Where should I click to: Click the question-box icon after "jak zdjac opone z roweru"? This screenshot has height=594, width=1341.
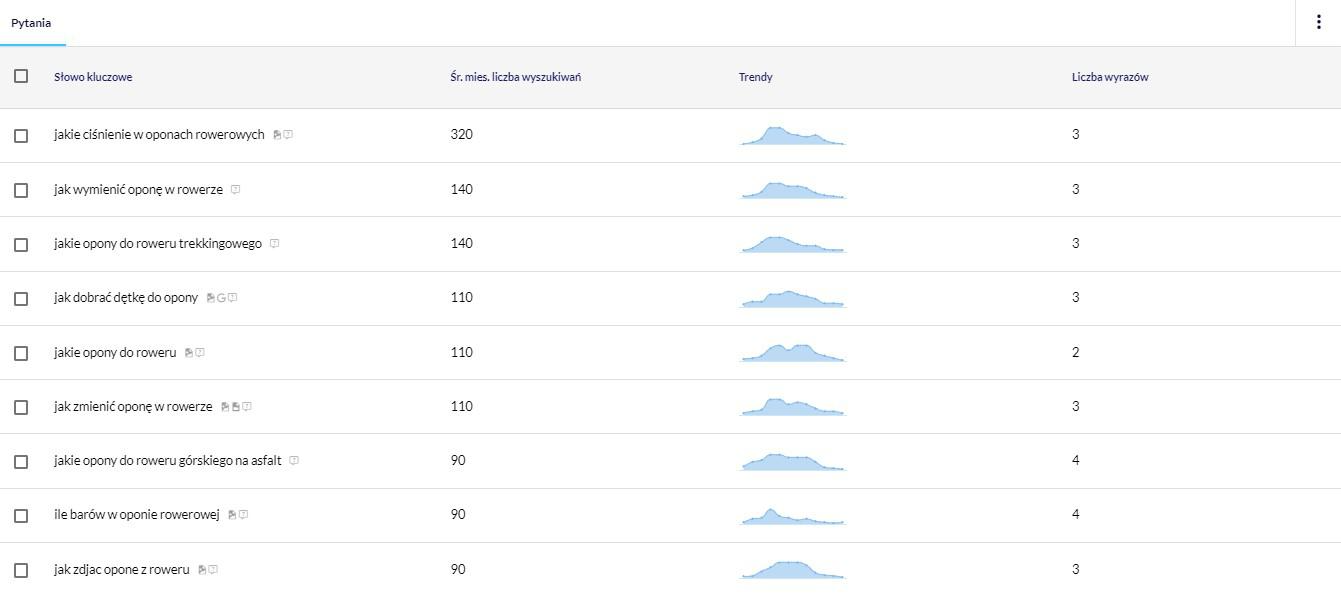click(x=213, y=570)
